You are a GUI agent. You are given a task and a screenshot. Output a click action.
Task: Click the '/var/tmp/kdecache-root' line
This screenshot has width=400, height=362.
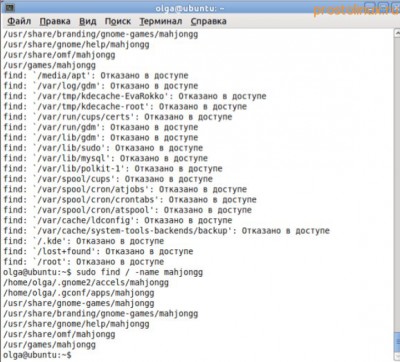coord(125,107)
